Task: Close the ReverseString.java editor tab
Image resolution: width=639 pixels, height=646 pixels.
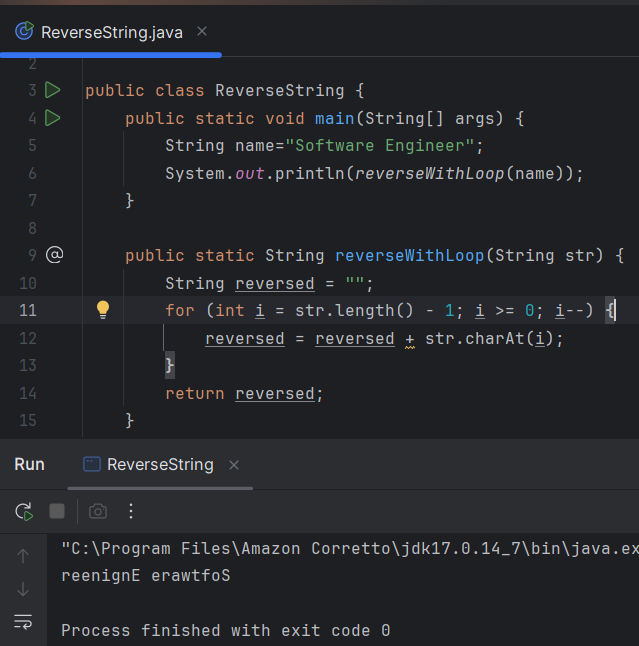Action: [x=202, y=32]
